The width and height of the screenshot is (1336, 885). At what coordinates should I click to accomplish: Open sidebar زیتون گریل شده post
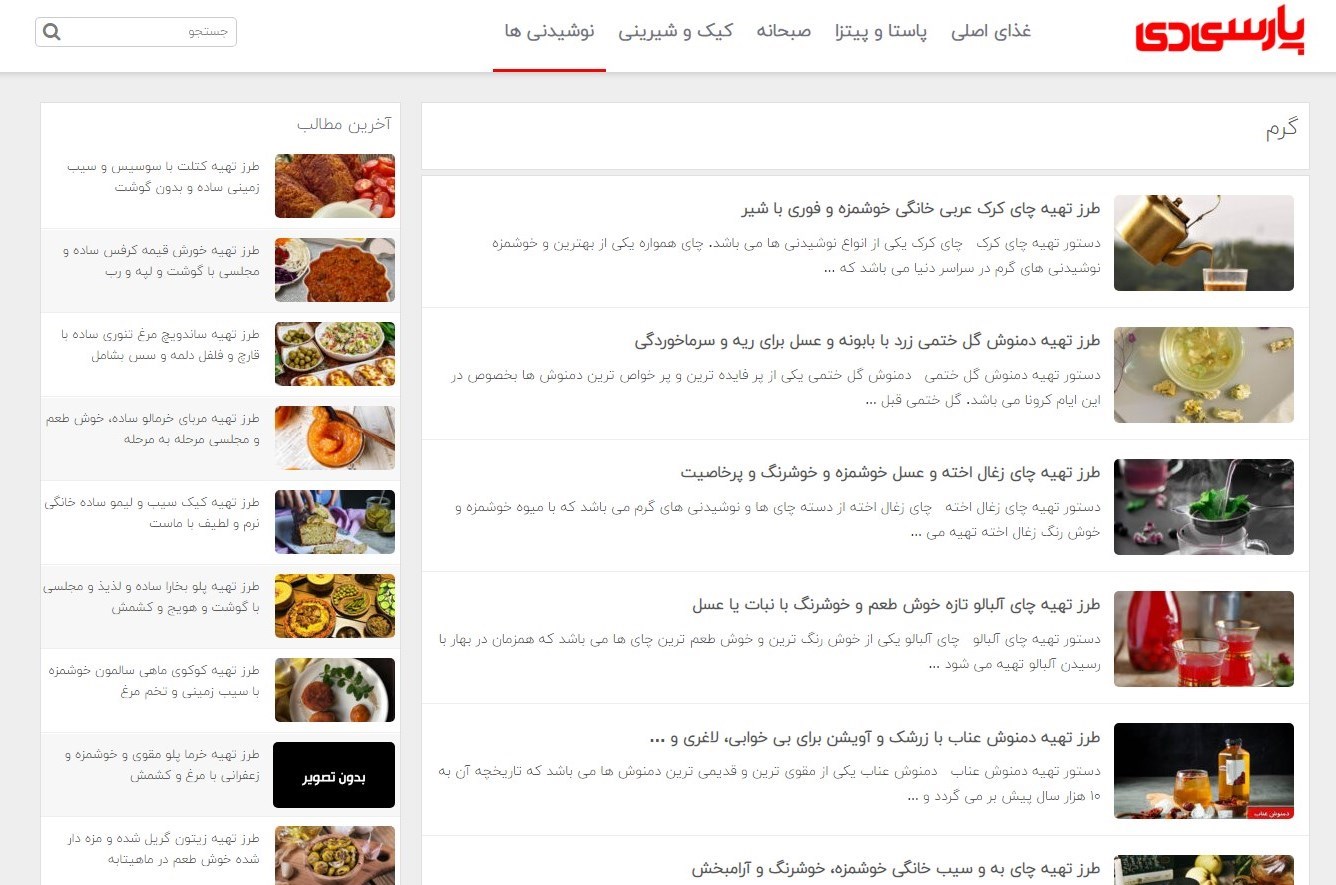[163, 848]
